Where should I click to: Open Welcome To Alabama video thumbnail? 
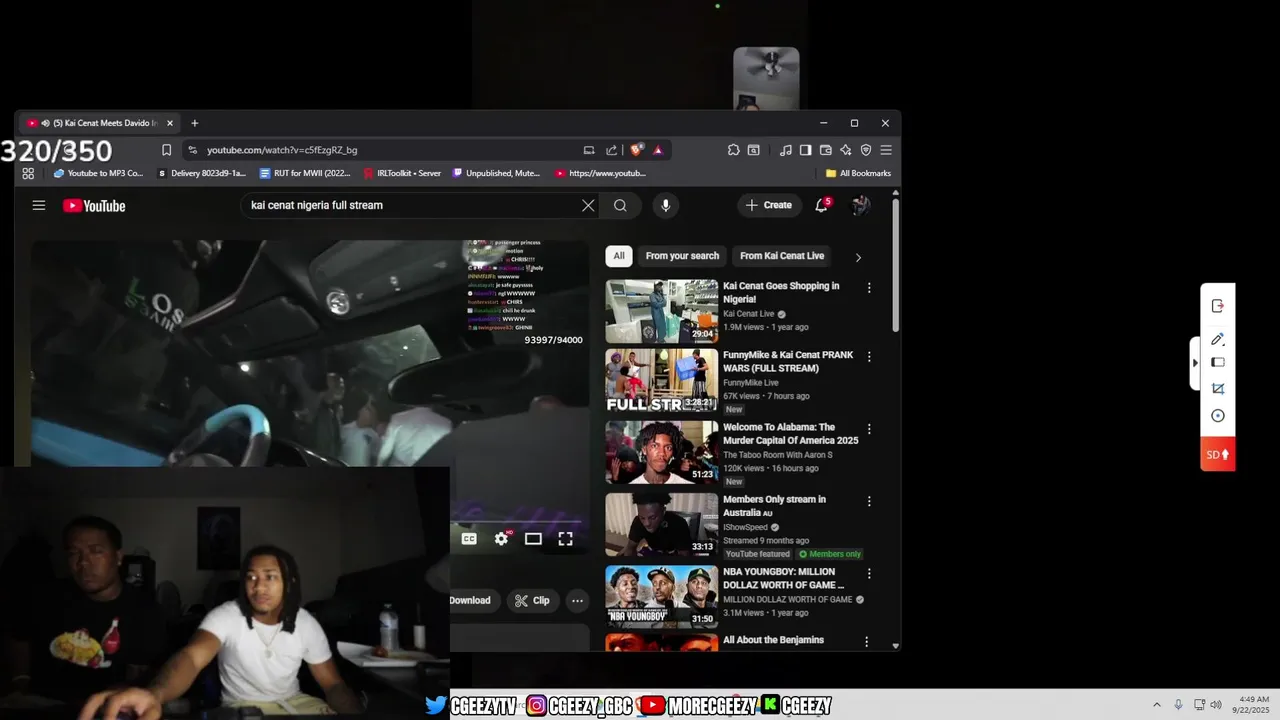click(x=661, y=452)
